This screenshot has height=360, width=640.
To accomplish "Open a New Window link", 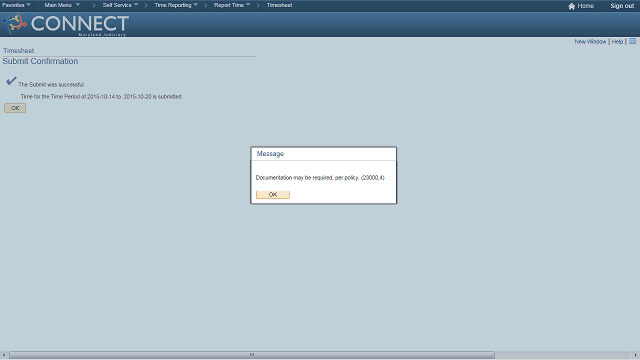I will tap(590, 42).
